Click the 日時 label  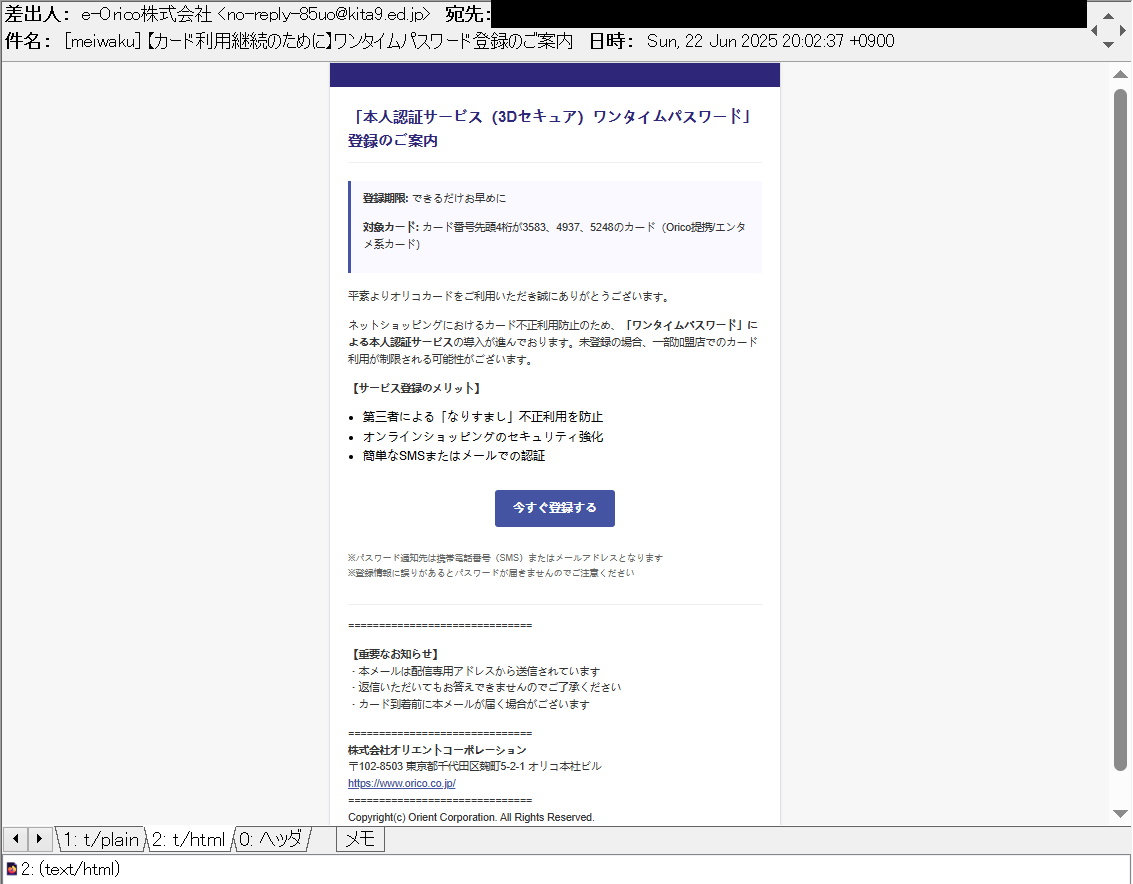(611, 41)
